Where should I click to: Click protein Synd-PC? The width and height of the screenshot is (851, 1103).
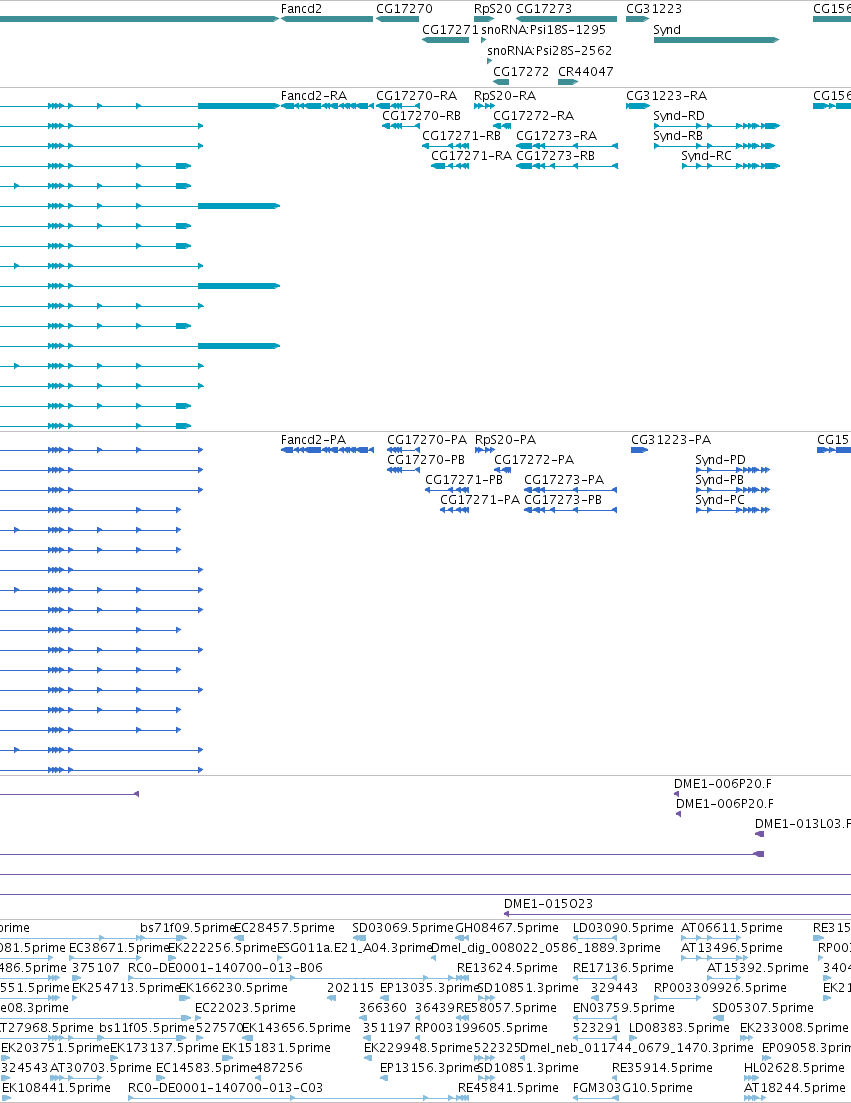pos(719,499)
